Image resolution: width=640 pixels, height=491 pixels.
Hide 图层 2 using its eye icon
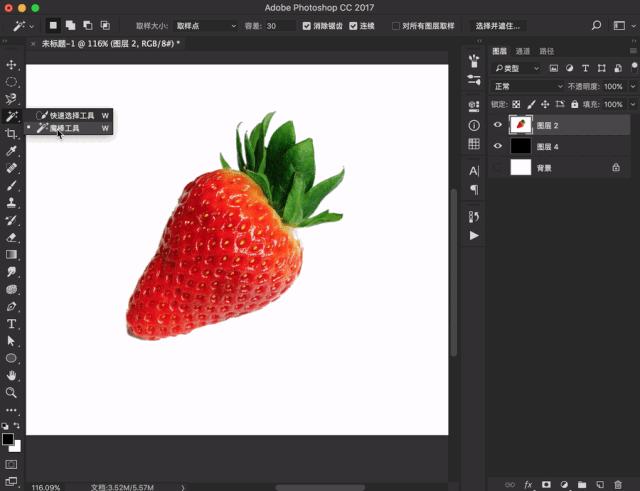click(498, 125)
